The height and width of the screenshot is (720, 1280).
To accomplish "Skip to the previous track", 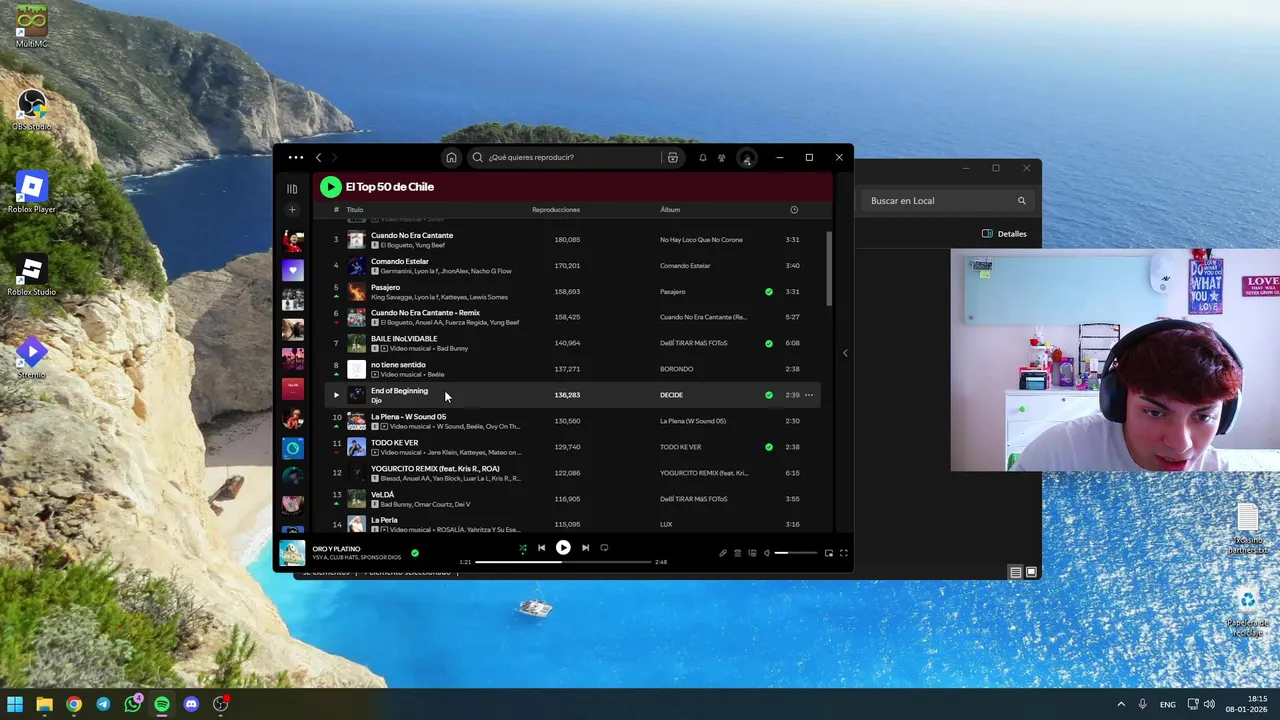I will pyautogui.click(x=541, y=548).
